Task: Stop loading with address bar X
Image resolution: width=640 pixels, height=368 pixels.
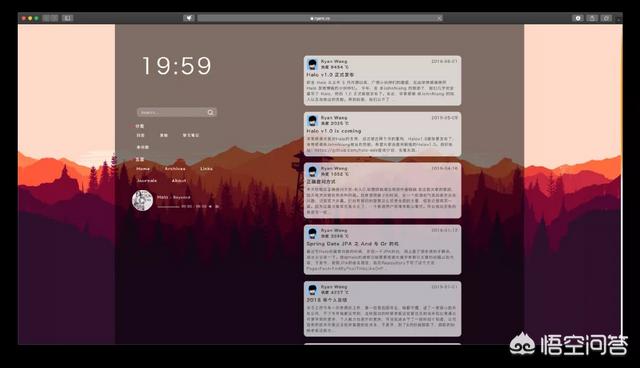Action: [439, 18]
